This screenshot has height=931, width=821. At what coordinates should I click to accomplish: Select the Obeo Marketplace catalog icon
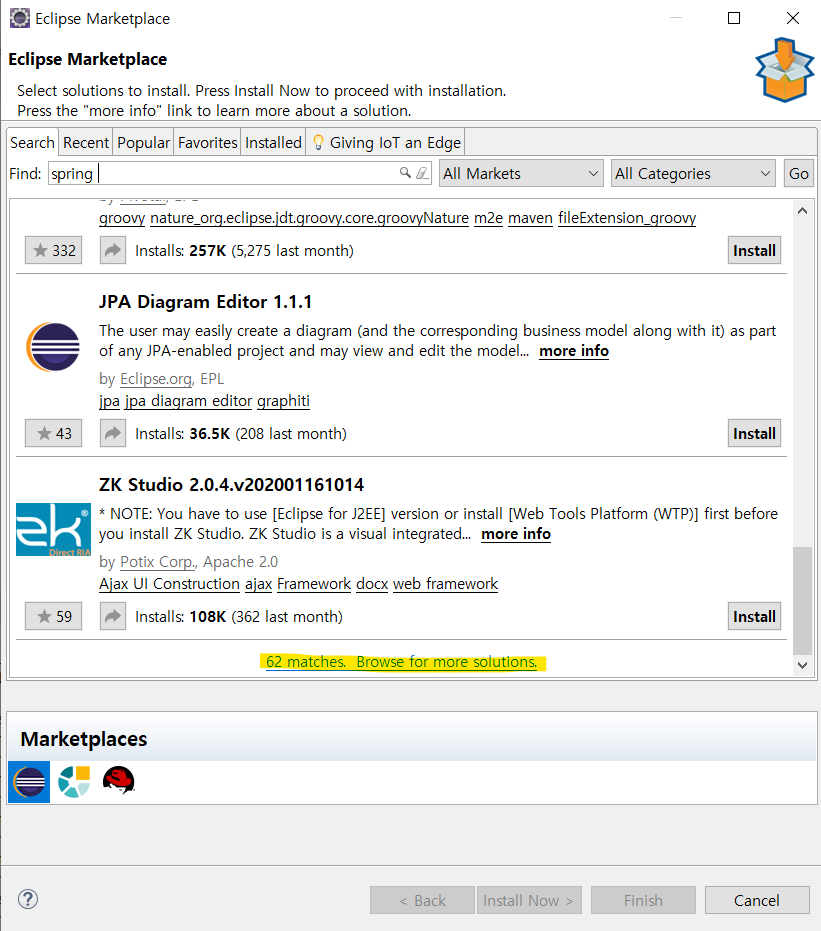[74, 781]
